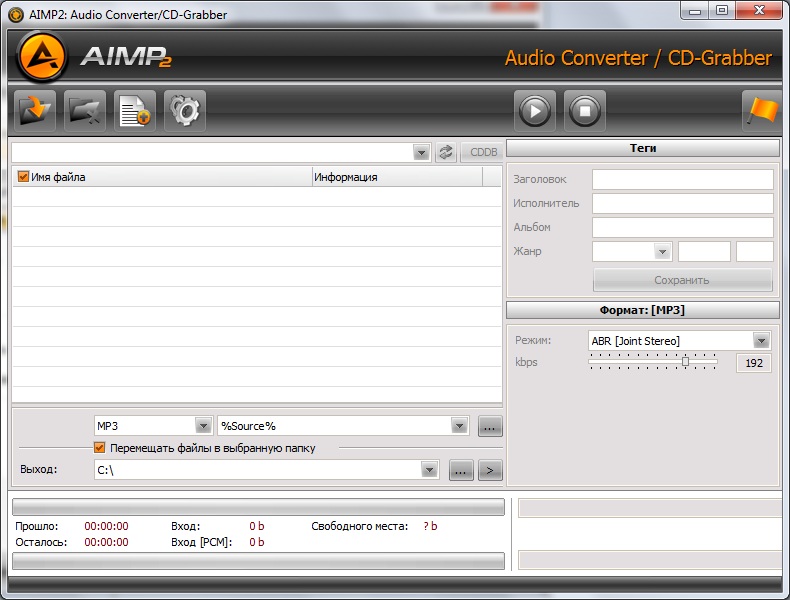Click the Исполнитель input field
This screenshot has height=600, width=790.
point(683,204)
